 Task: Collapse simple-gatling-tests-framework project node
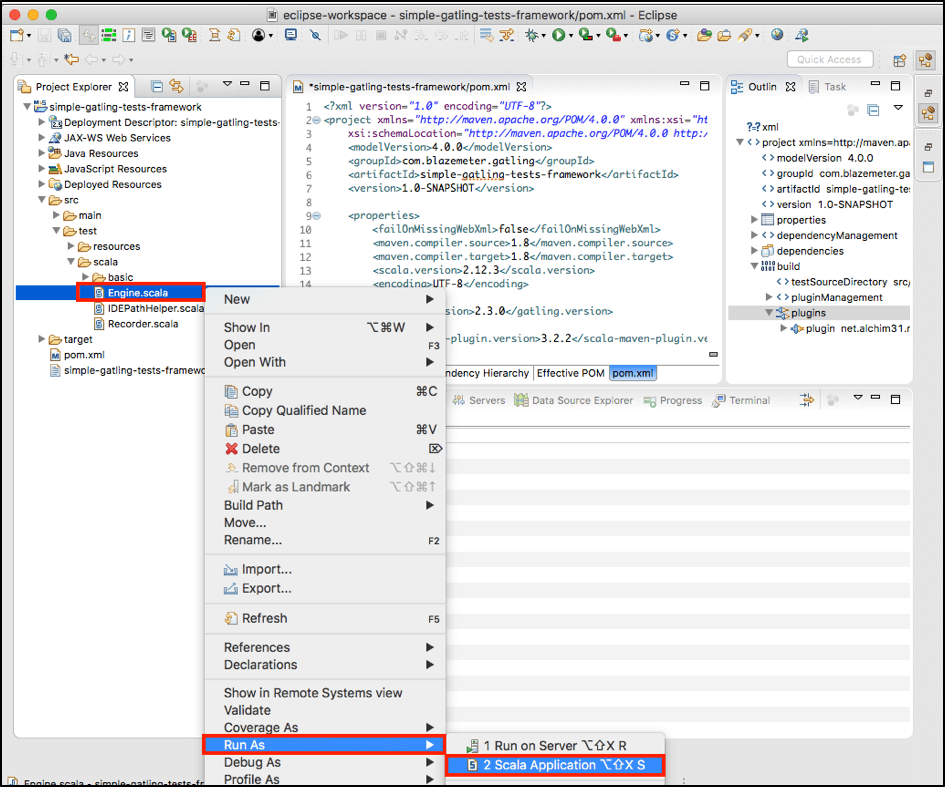pos(27,107)
